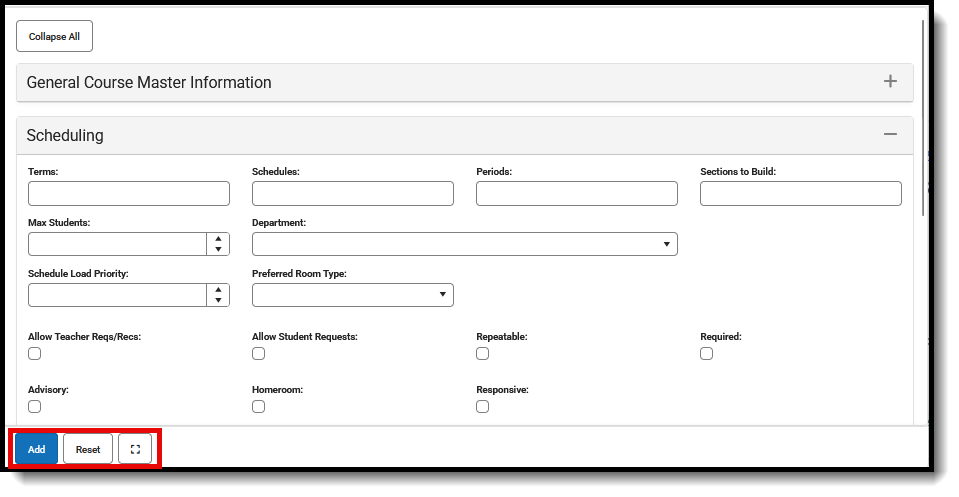959x497 pixels.
Task: Click the Reset button
Action: (88, 450)
